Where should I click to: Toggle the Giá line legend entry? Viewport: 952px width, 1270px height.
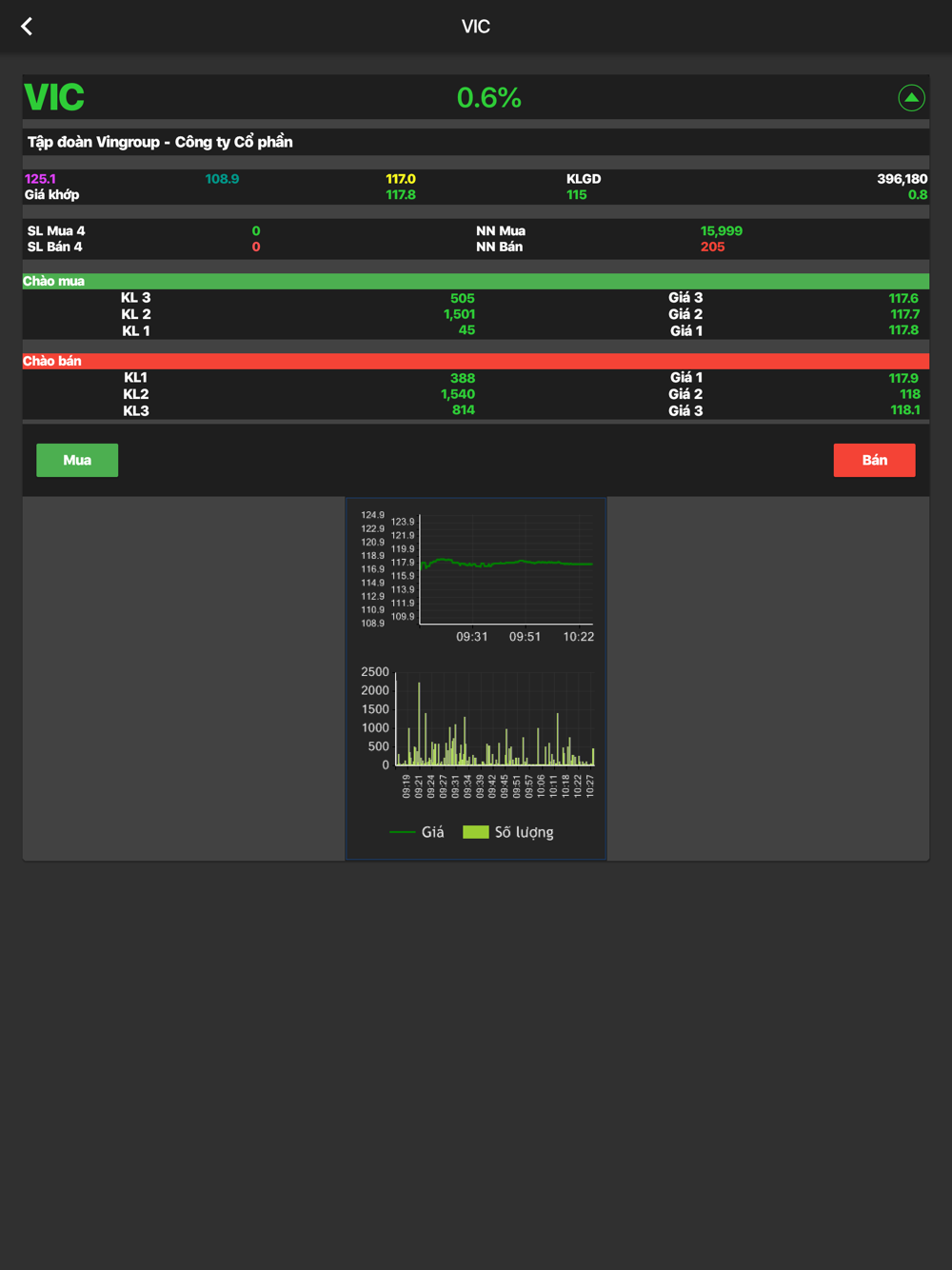pos(418,832)
